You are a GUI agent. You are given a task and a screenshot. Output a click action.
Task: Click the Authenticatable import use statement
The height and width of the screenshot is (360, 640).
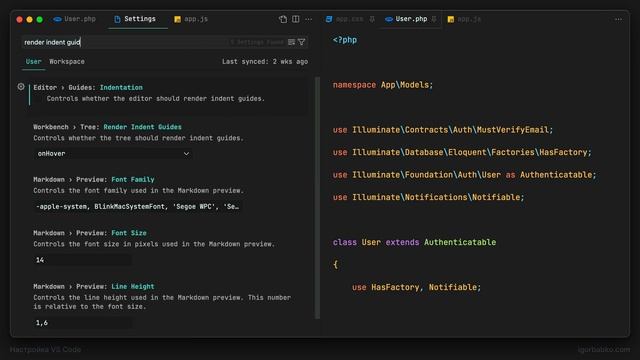point(464,175)
